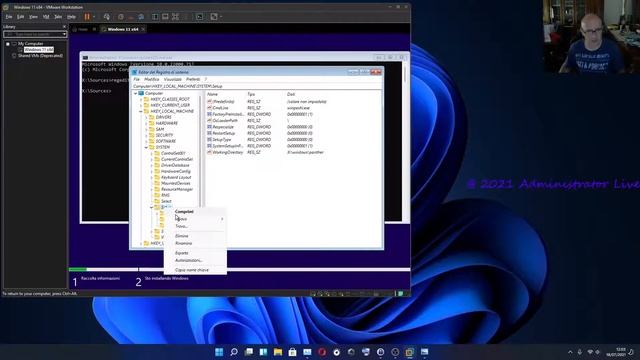
Task: Click the Library search input field
Action: 32,34
